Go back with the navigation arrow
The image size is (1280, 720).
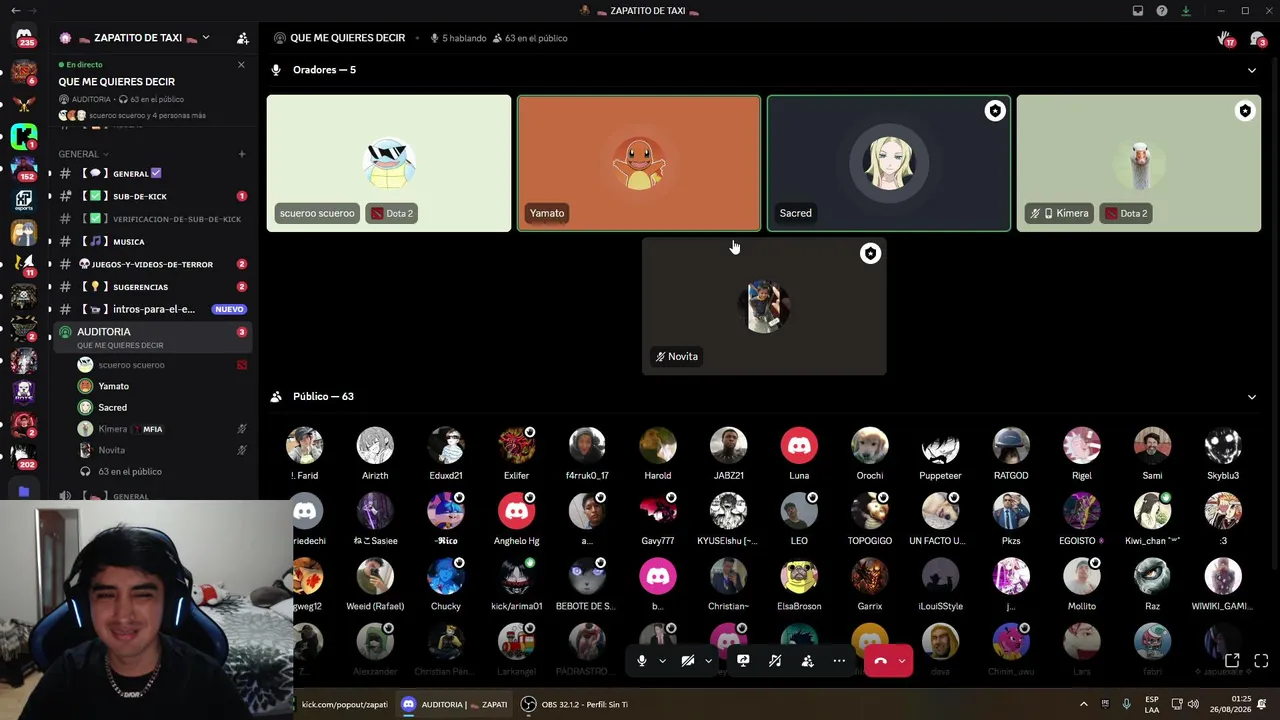point(15,11)
